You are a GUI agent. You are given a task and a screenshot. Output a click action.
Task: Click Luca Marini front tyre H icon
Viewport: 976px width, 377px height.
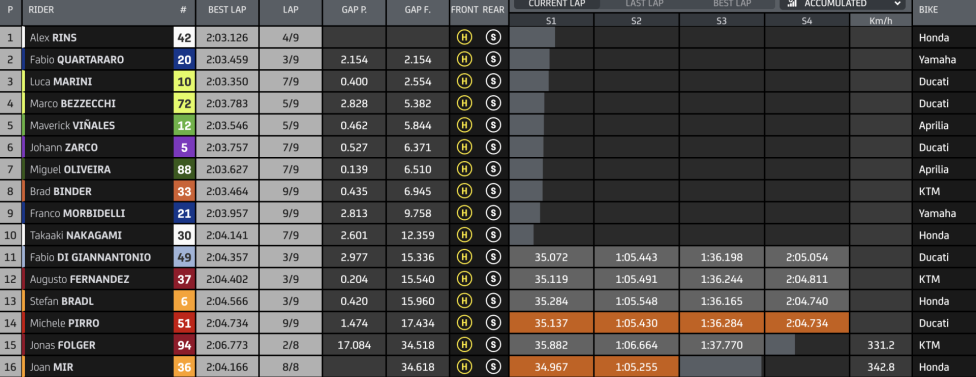coord(464,81)
